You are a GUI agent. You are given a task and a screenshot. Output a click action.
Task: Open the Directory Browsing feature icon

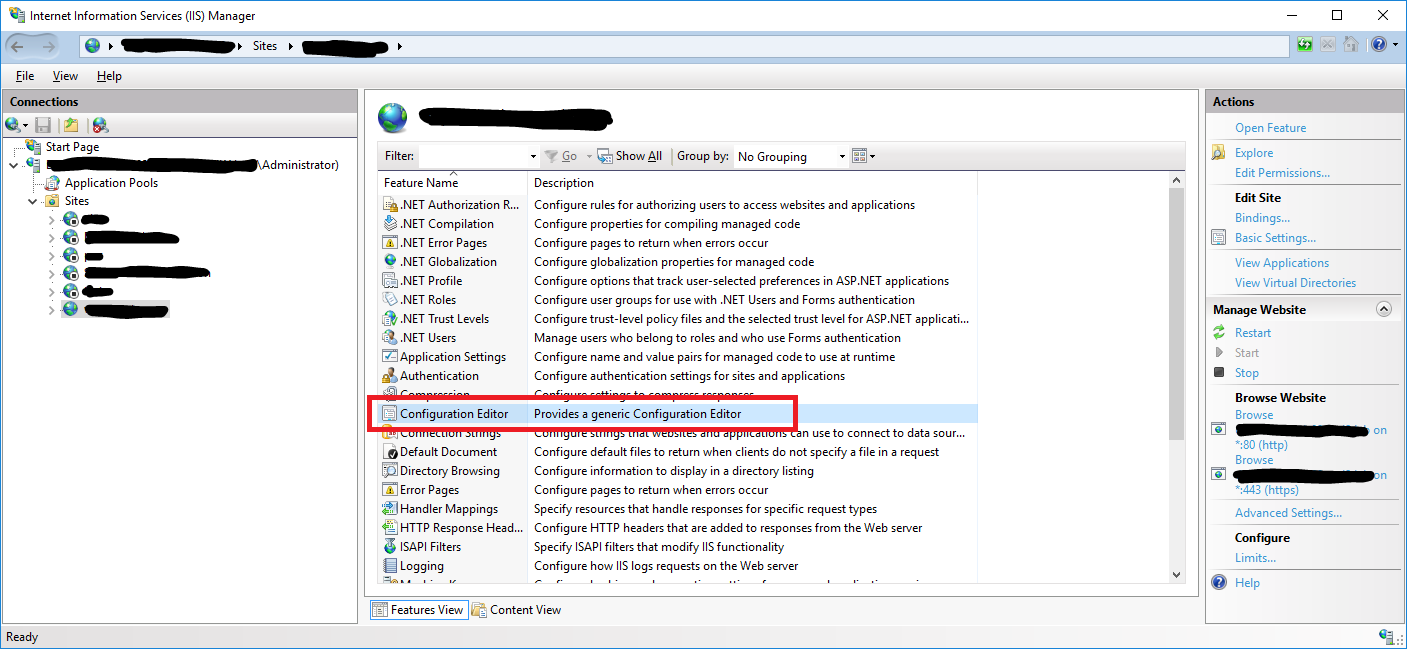[390, 471]
